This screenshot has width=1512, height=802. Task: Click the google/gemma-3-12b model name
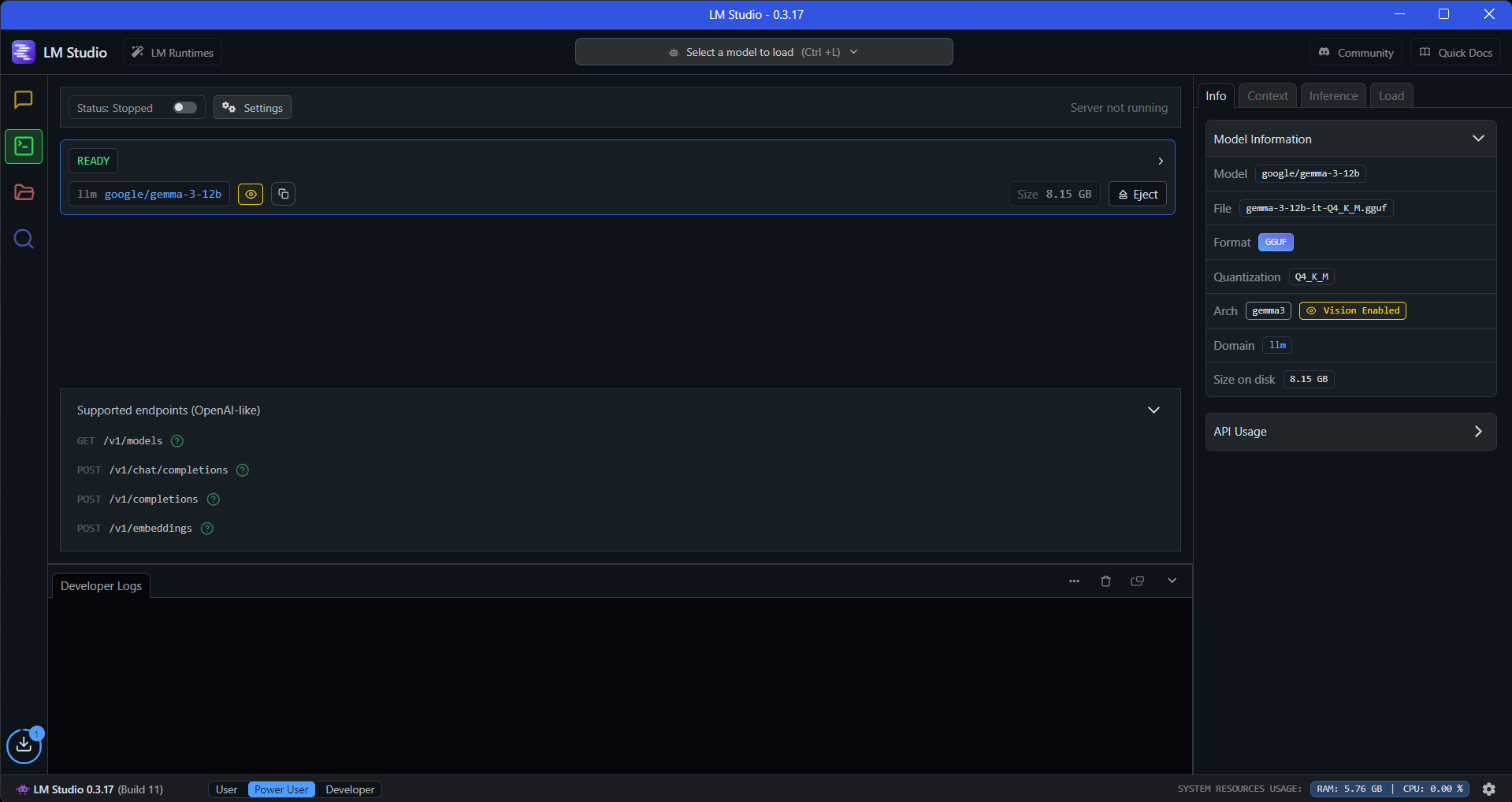point(162,194)
